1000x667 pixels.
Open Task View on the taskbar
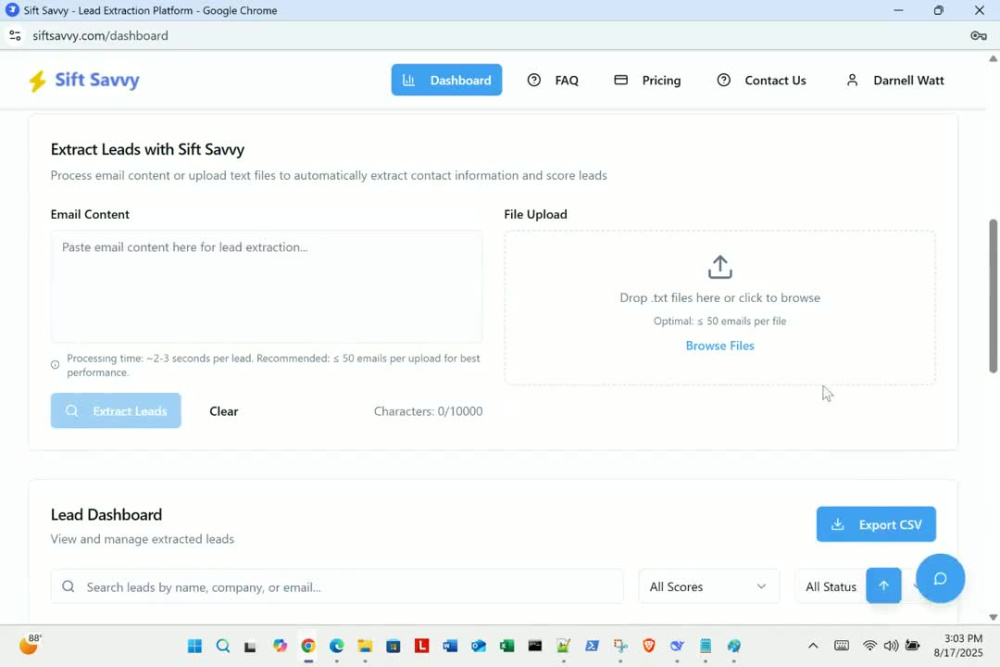coord(251,647)
